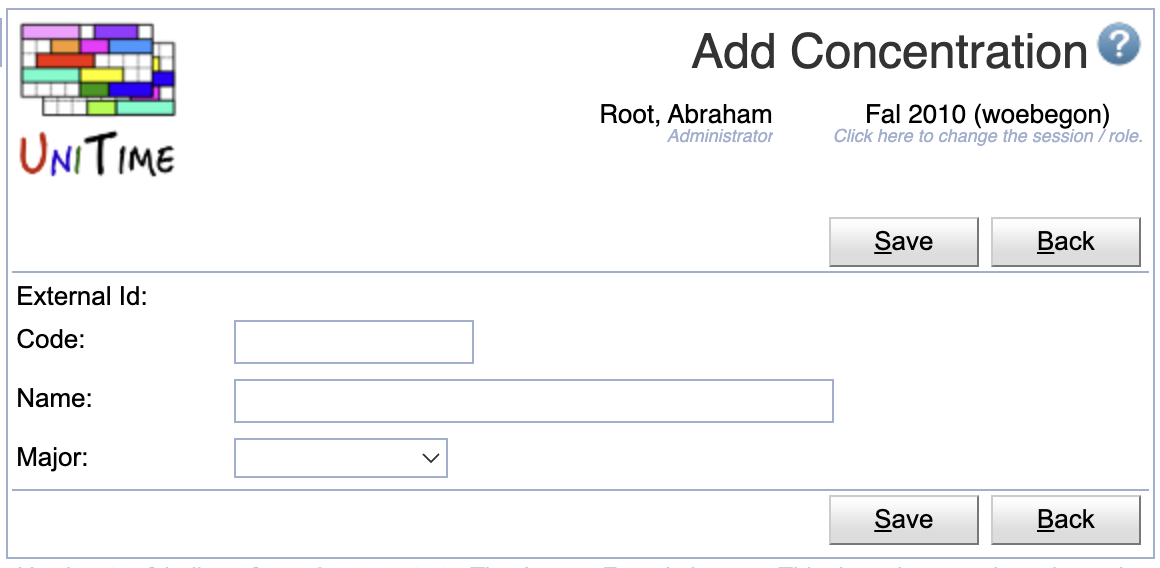Click the lower Save button
The image size is (1160, 568).
pos(903,520)
